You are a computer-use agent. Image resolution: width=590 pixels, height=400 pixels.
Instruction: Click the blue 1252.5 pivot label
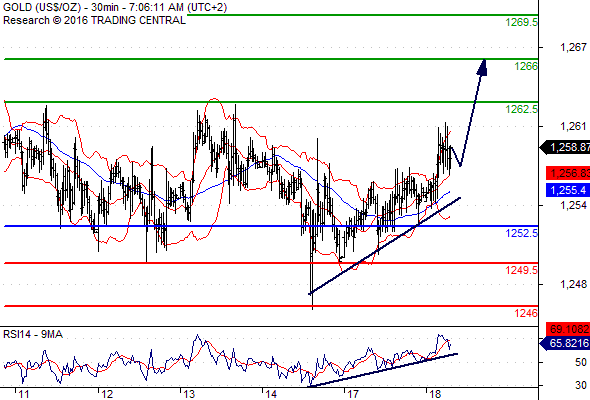(522, 233)
